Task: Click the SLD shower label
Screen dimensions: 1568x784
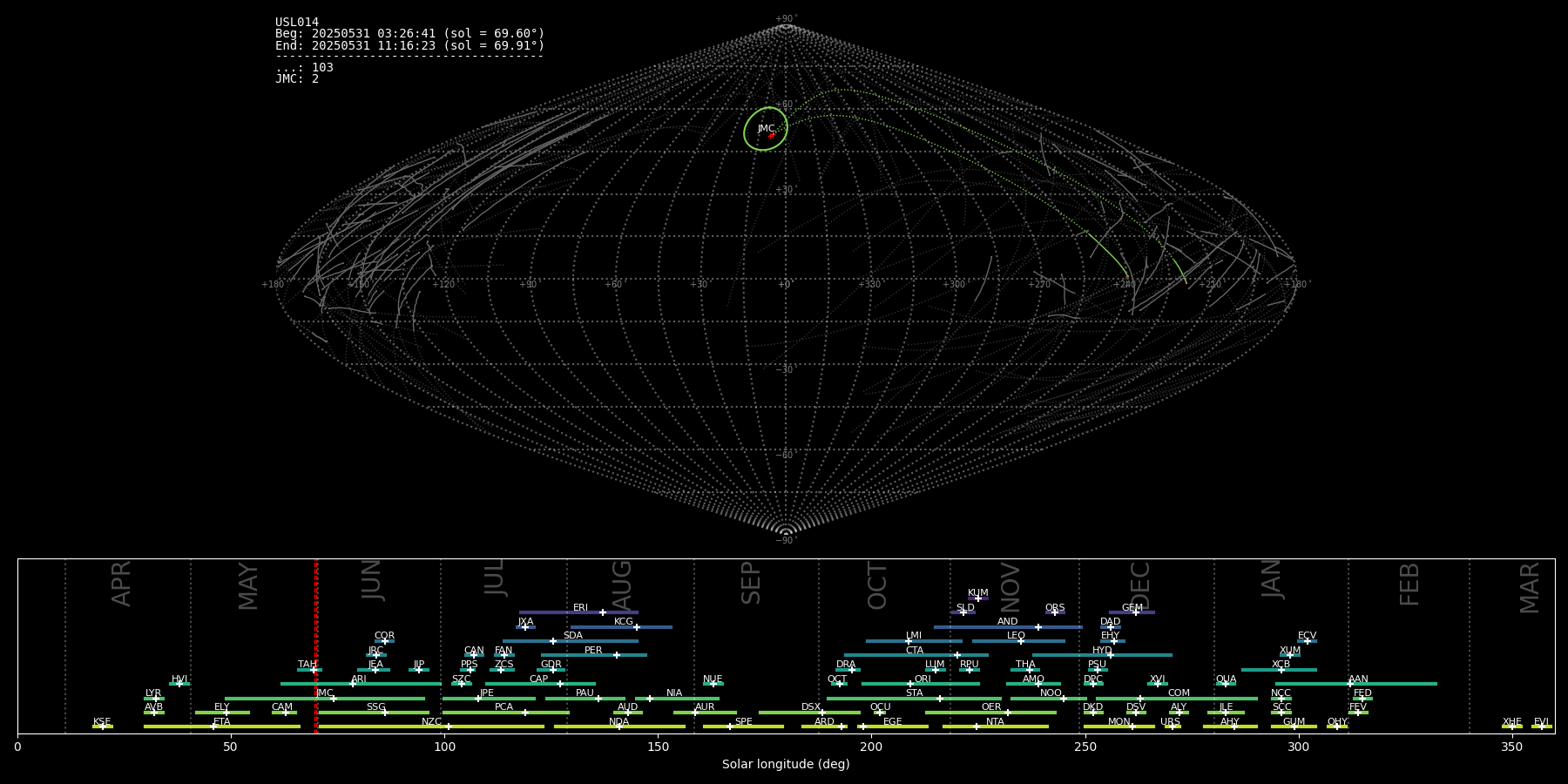Action: [965, 608]
